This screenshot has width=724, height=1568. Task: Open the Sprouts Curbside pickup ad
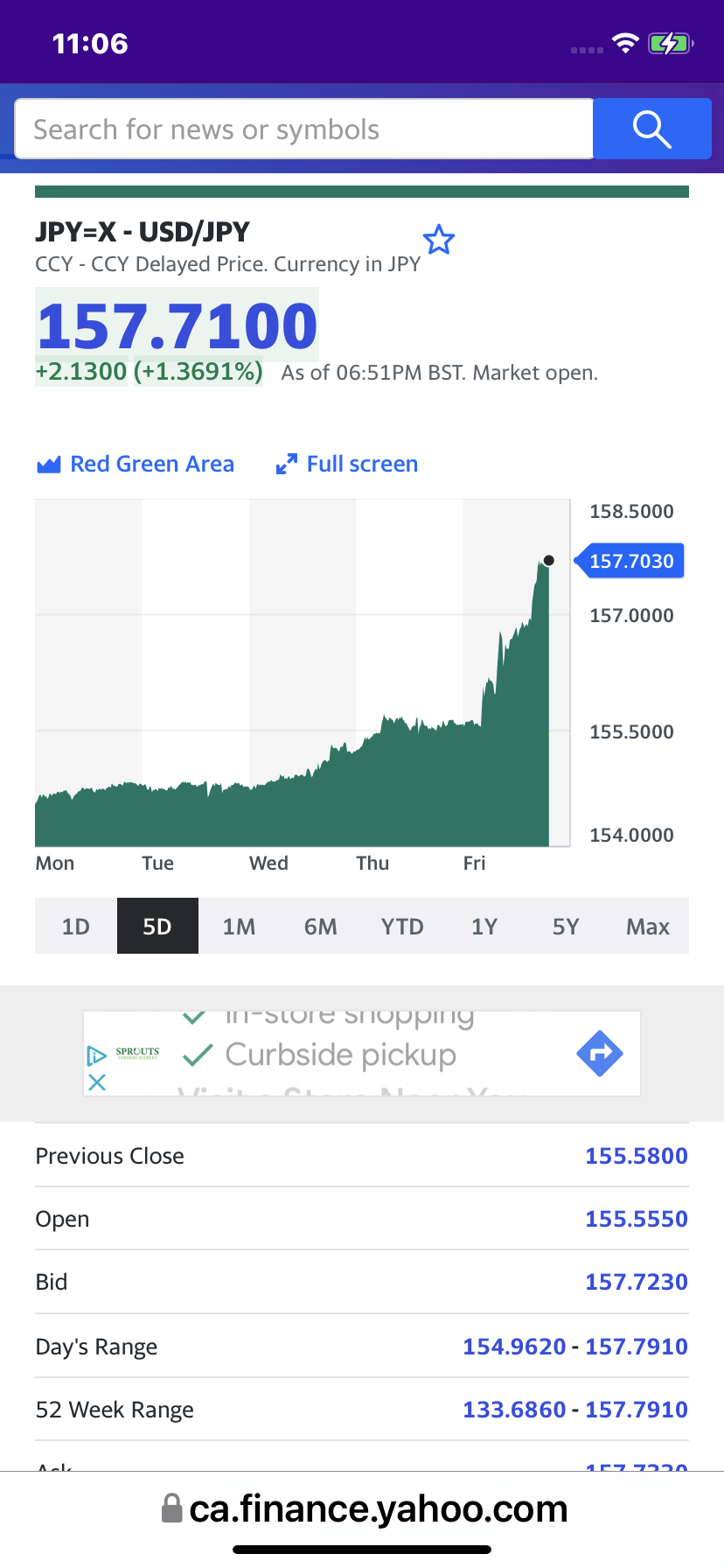pyautogui.click(x=362, y=1053)
